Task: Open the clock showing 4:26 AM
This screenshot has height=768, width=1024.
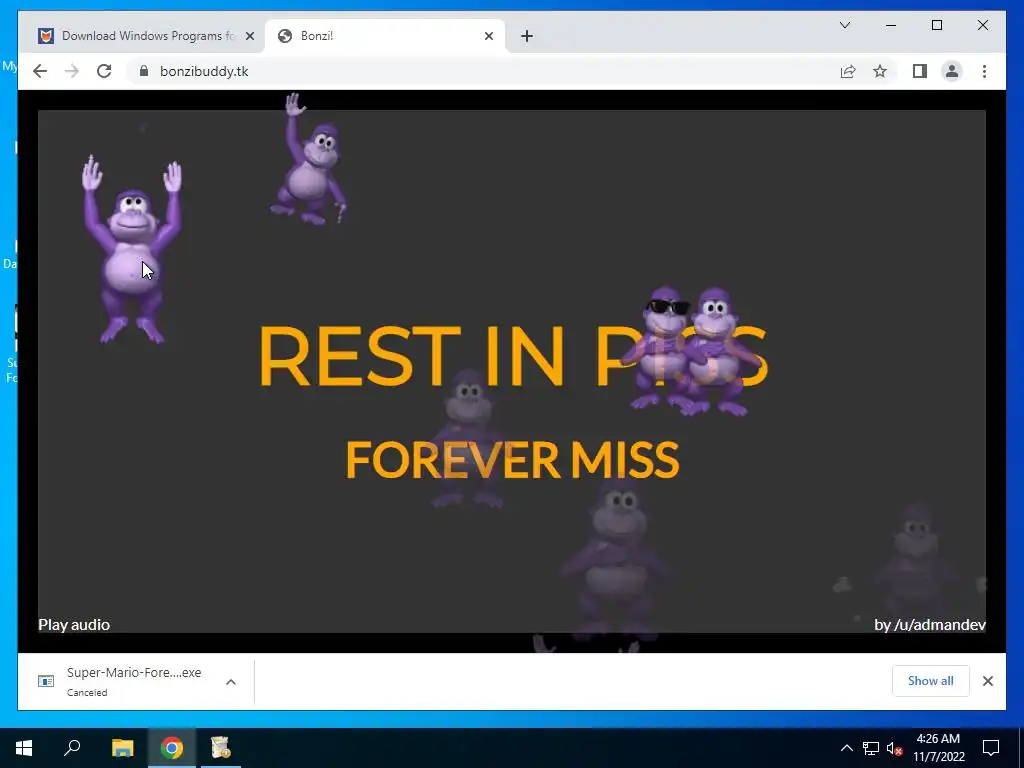Action: coord(938,748)
